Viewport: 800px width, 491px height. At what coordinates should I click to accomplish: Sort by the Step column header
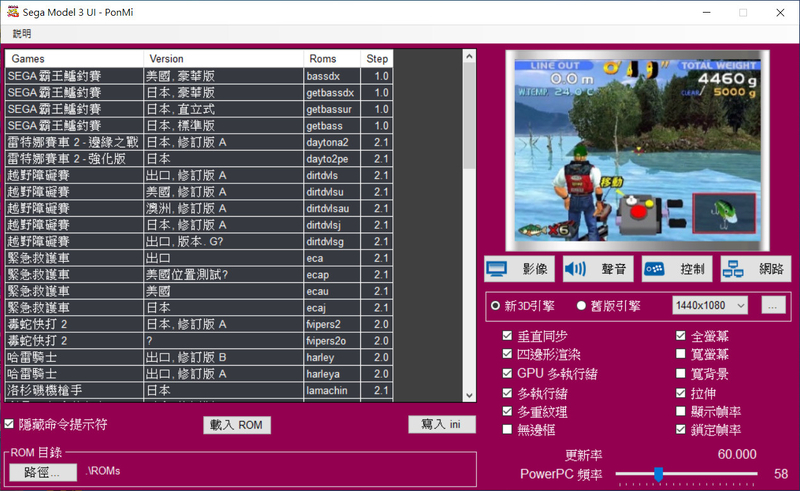(377, 59)
